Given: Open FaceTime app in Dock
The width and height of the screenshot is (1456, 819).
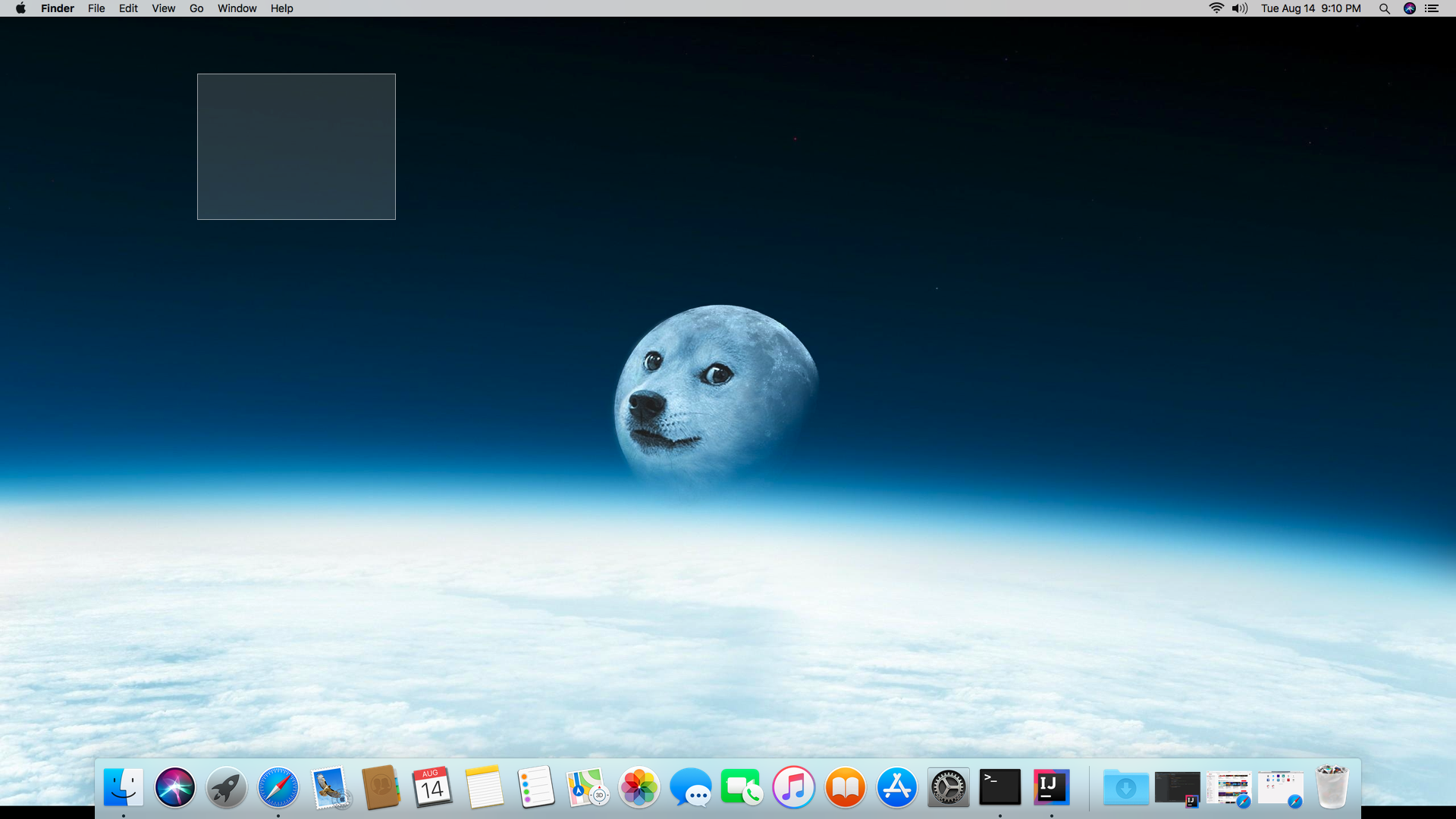Looking at the screenshot, I should click(x=742, y=787).
